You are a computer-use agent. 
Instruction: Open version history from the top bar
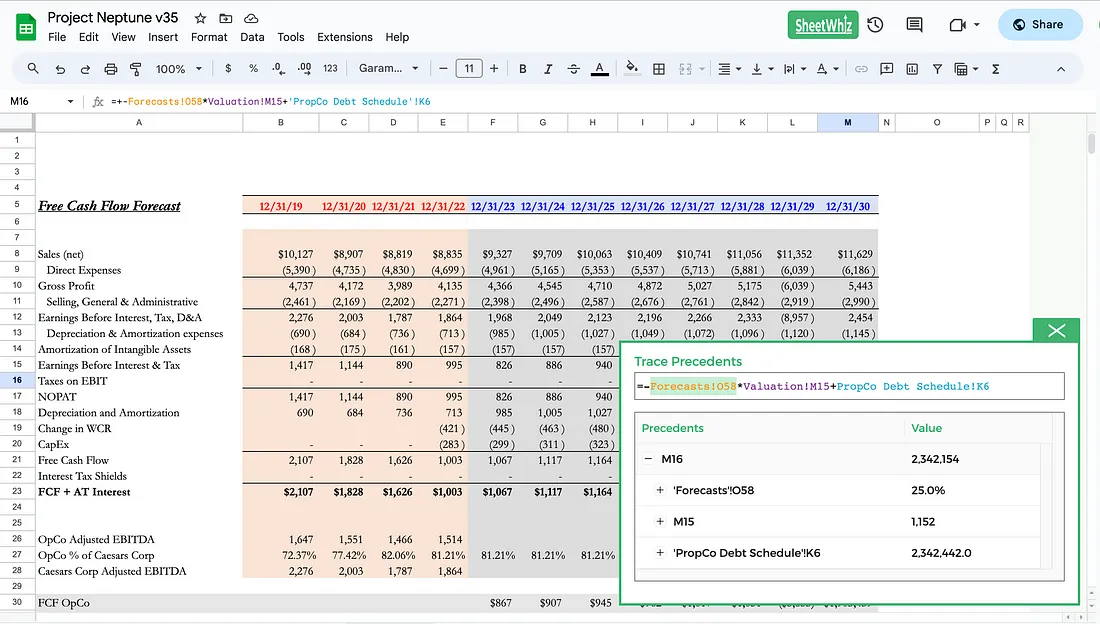click(x=875, y=24)
